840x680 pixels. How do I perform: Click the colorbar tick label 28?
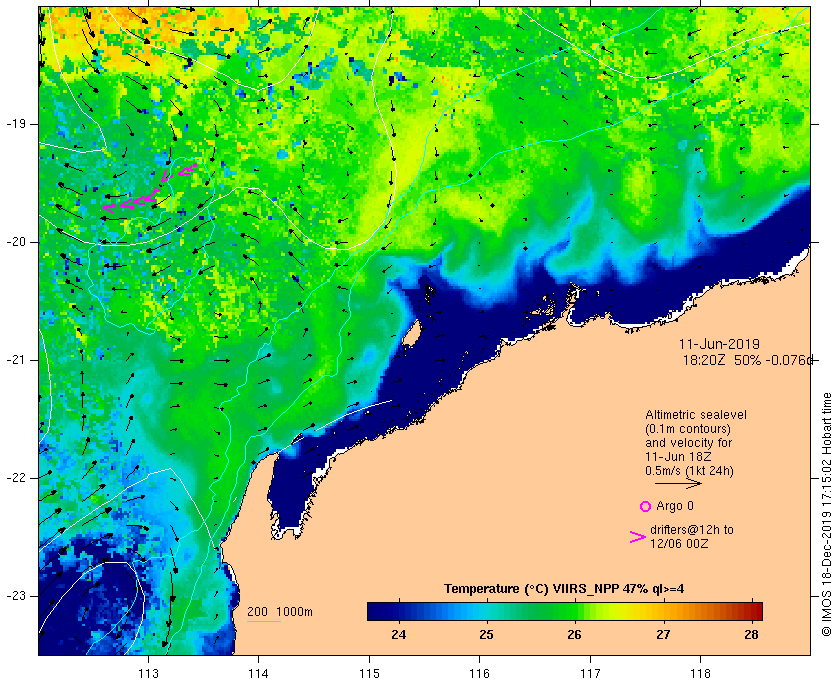point(752,634)
